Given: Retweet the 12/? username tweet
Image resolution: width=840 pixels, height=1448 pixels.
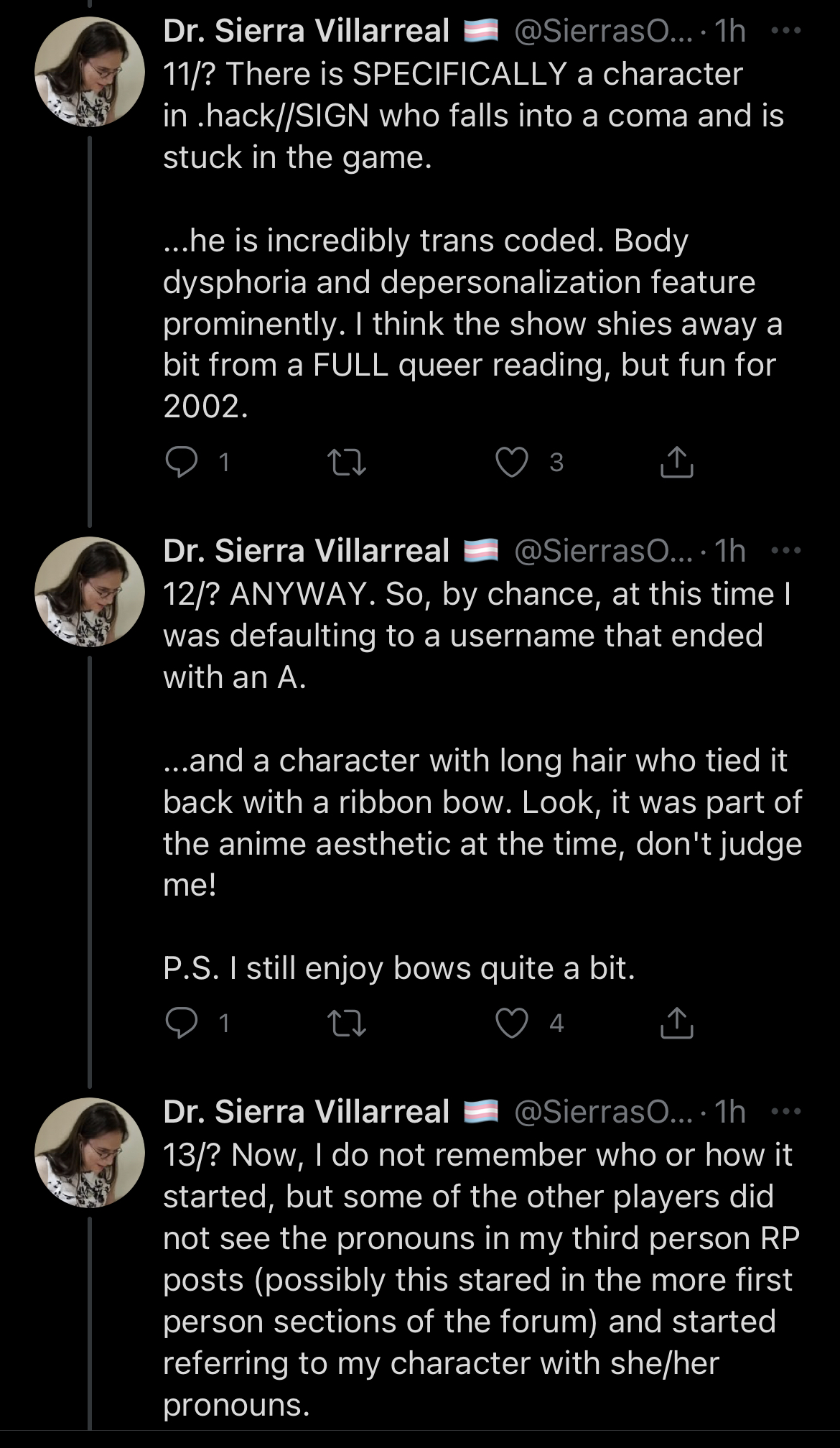Looking at the screenshot, I should tap(346, 1023).
